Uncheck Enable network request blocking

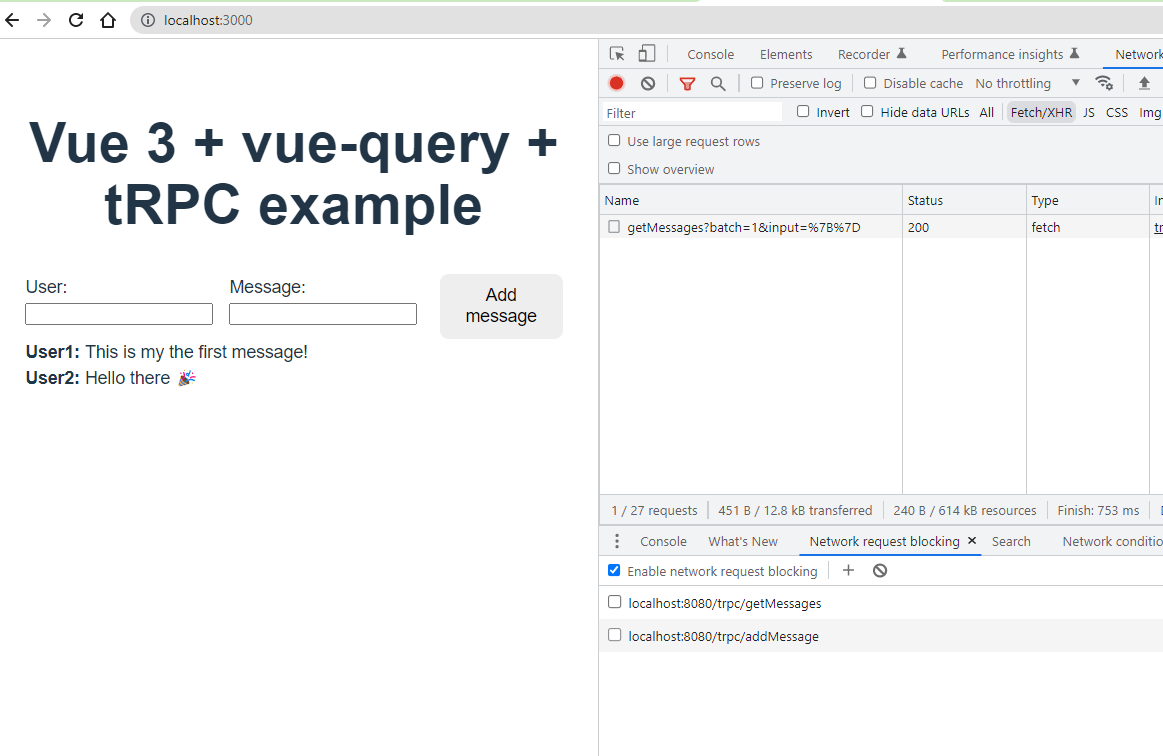click(614, 570)
